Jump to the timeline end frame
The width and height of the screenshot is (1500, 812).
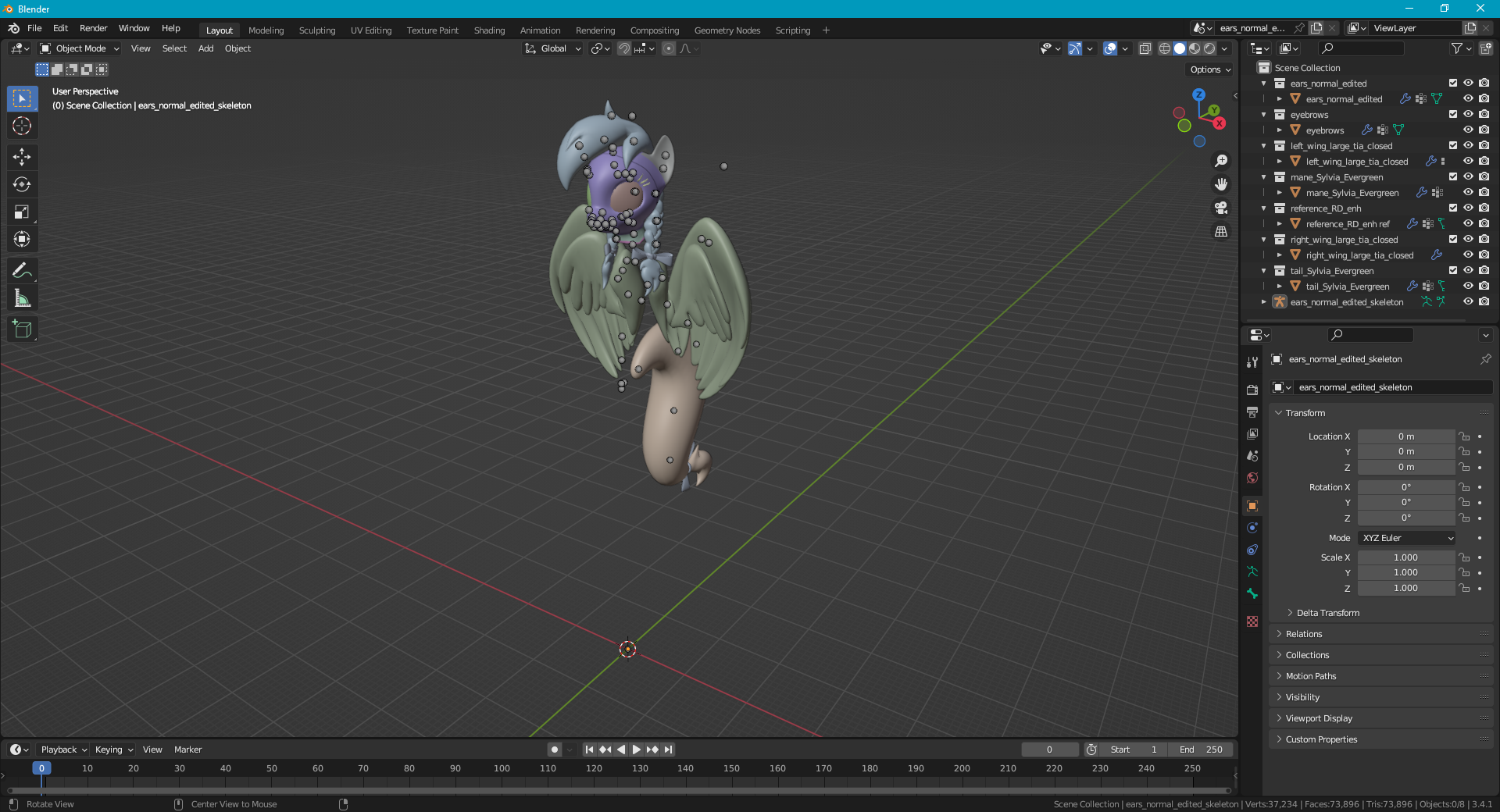coord(668,750)
